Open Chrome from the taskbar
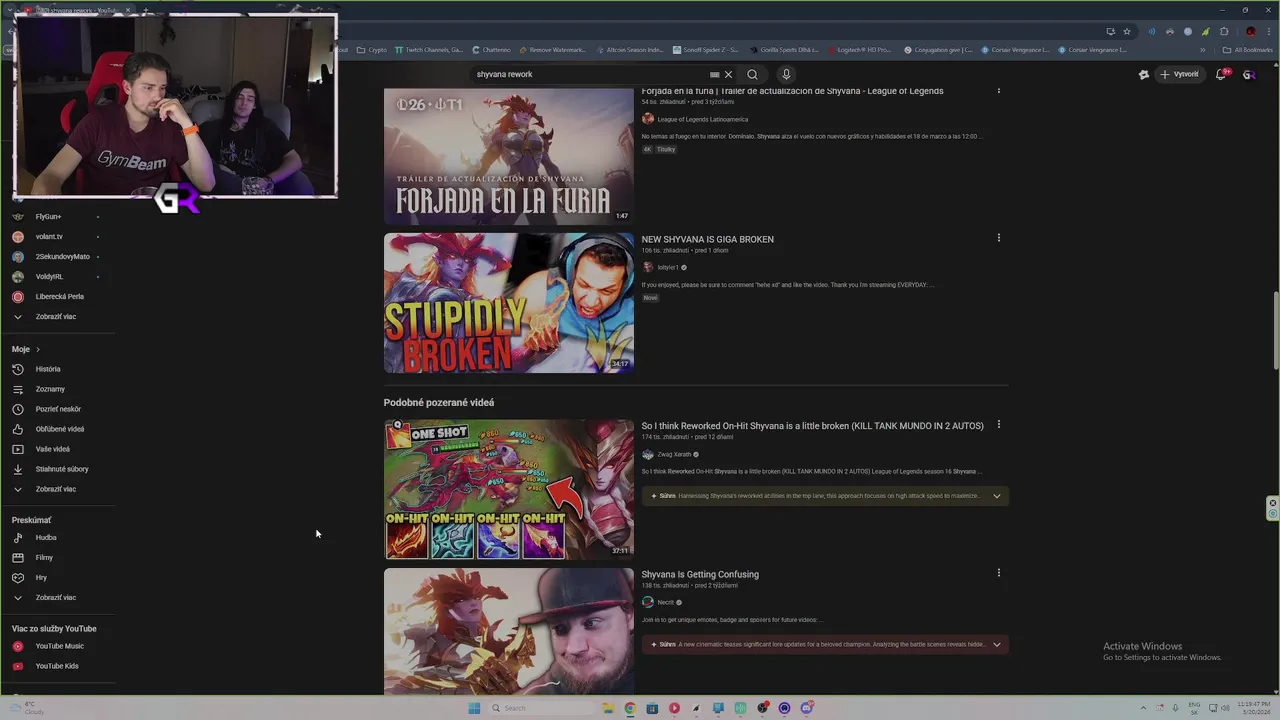 click(x=630, y=708)
